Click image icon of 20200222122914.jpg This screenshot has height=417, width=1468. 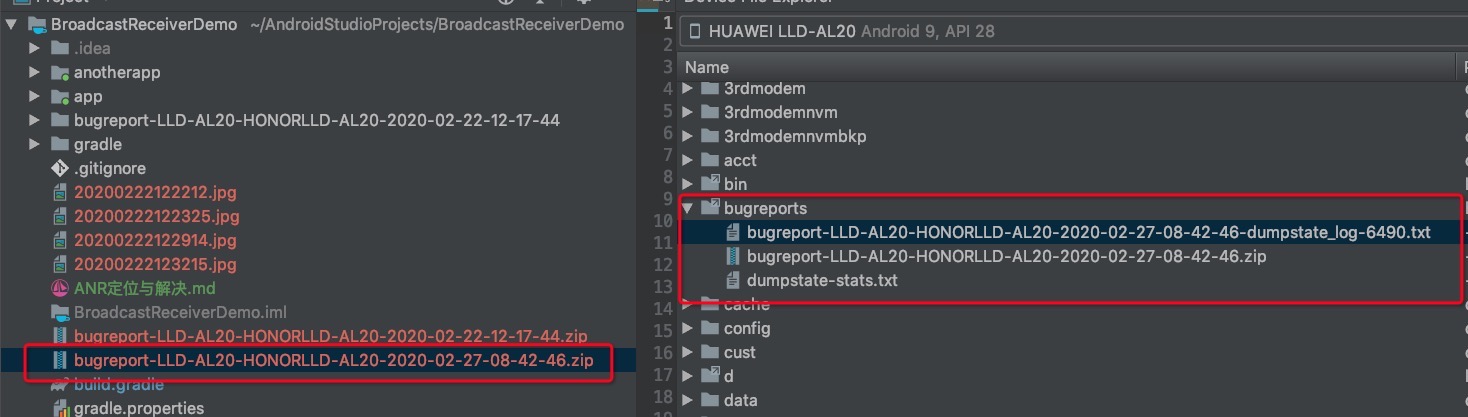(59, 240)
